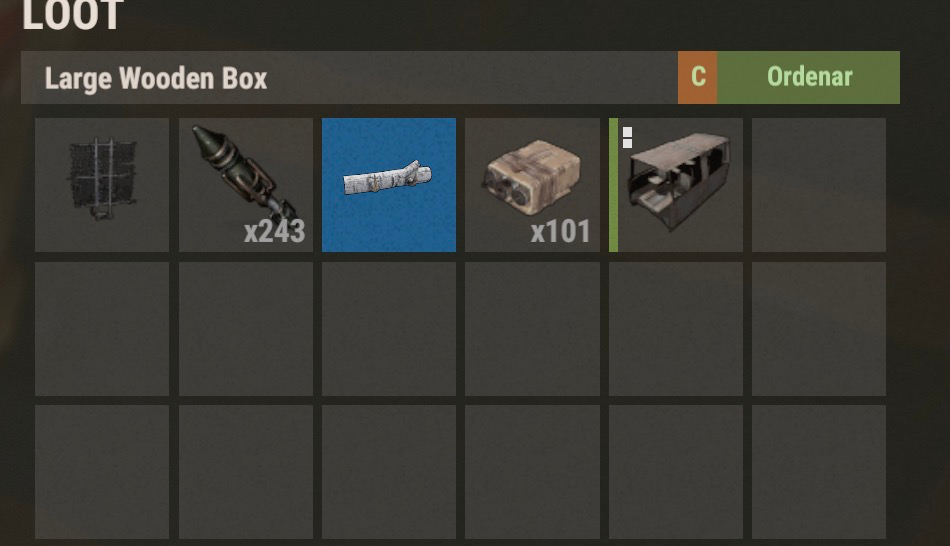Click the Large Wooden Box title bar

350,77
